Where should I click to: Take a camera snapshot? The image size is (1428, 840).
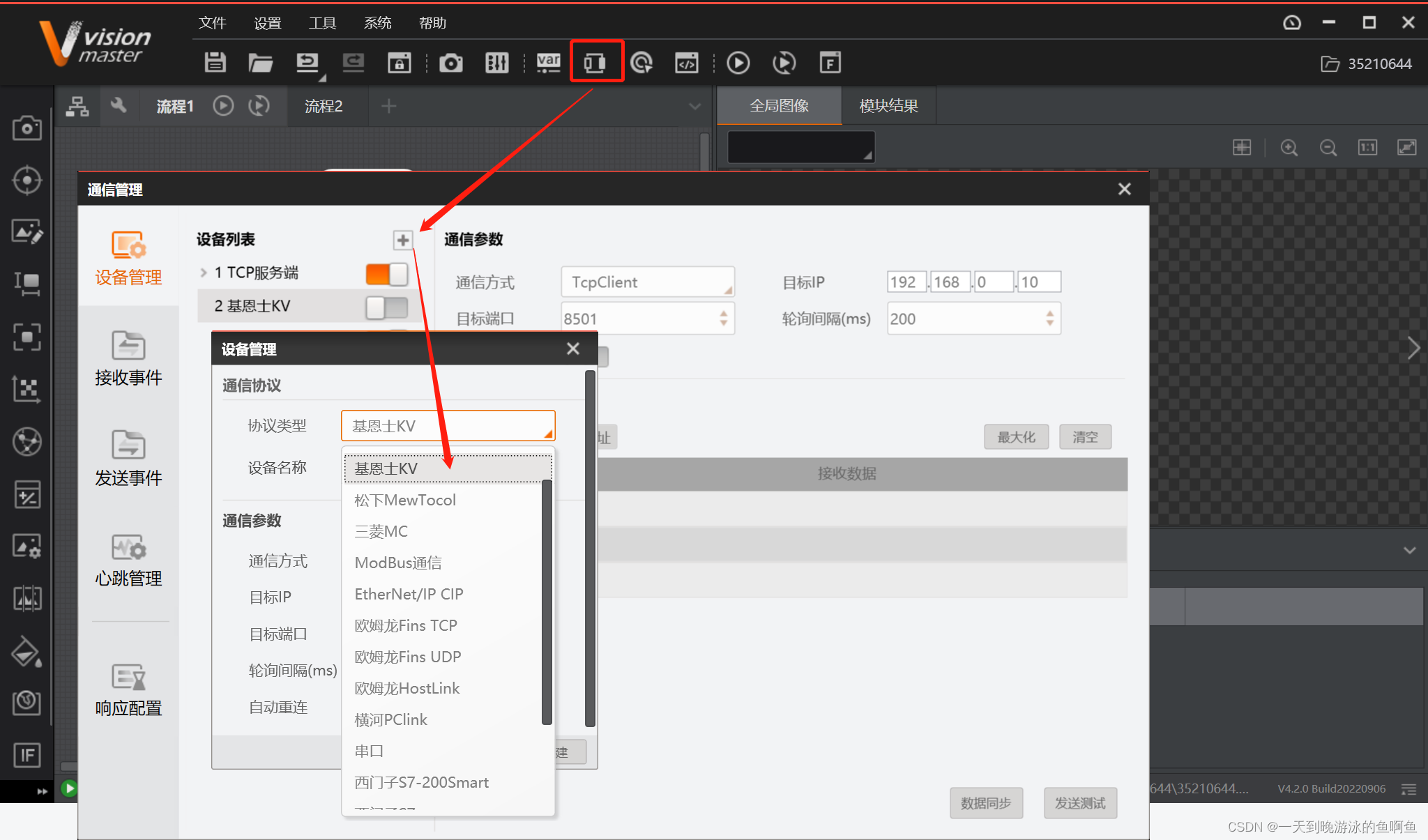pos(451,62)
